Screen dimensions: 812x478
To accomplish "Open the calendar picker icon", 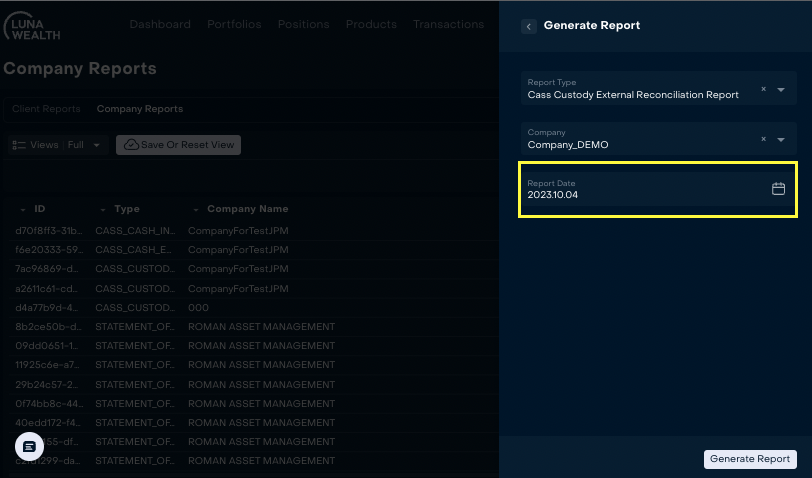I will coord(778,189).
